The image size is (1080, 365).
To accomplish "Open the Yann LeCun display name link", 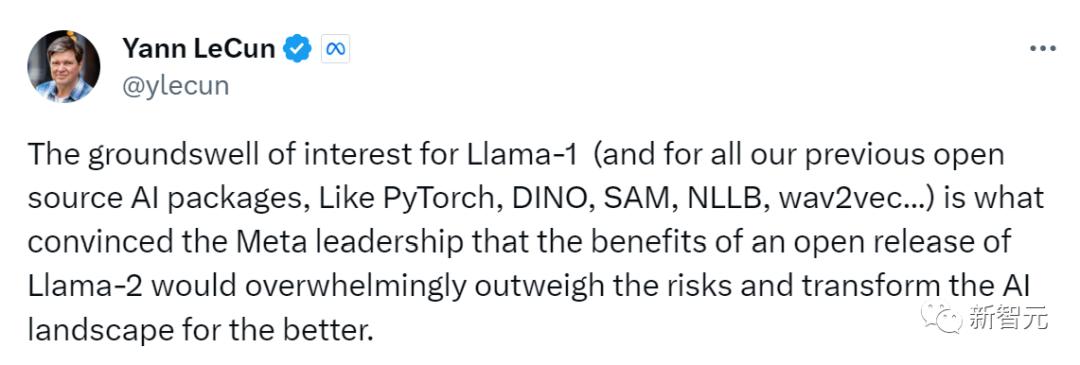I will tap(199, 48).
